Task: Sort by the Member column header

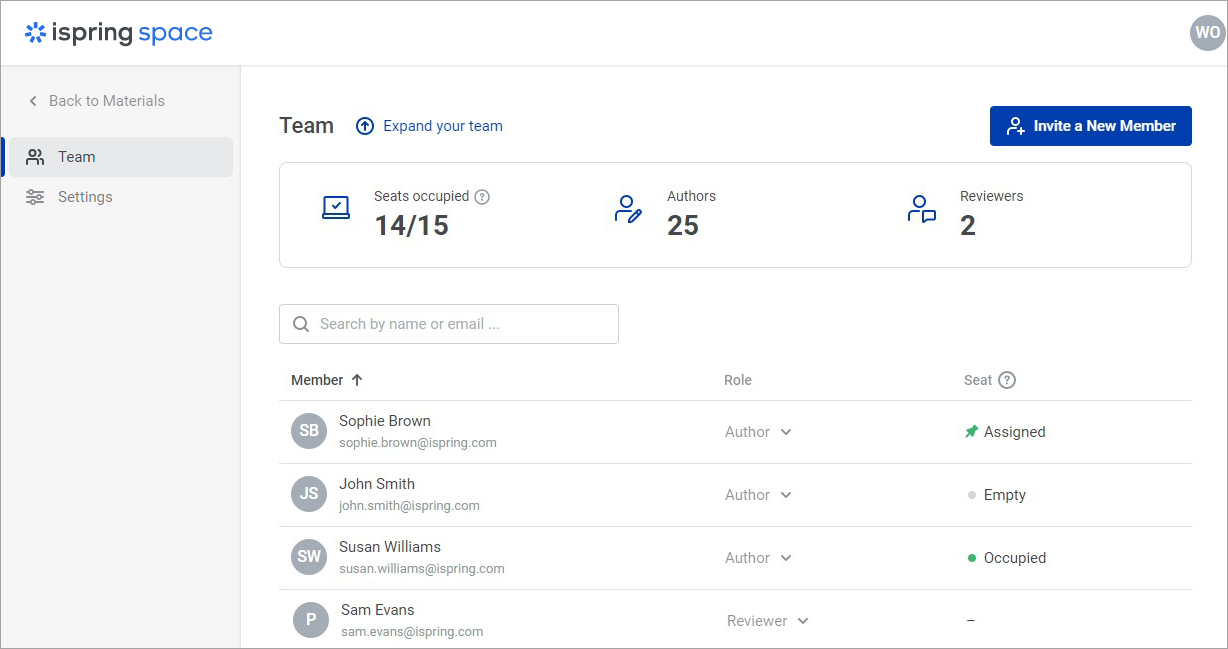Action: click(x=317, y=380)
